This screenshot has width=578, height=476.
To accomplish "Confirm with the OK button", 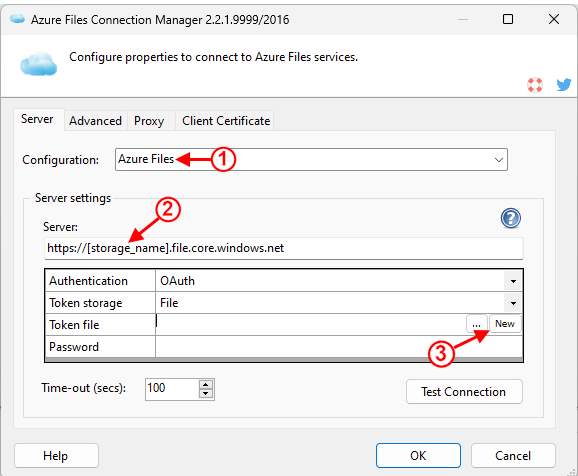I will point(418,456).
